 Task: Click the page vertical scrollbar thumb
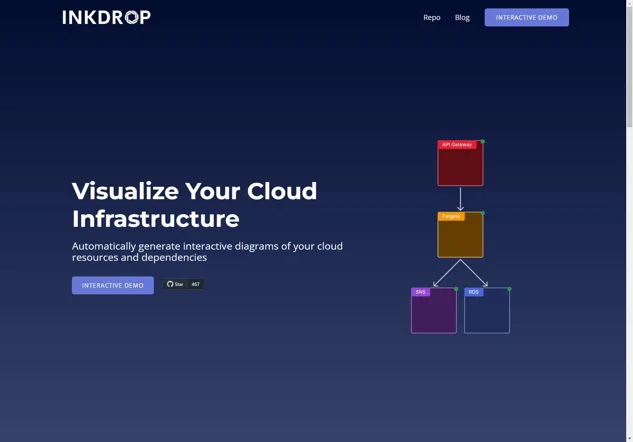(x=629, y=65)
